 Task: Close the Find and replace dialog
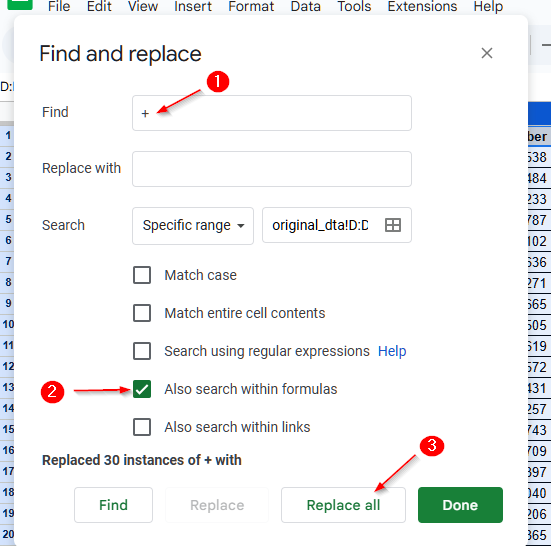click(x=487, y=53)
